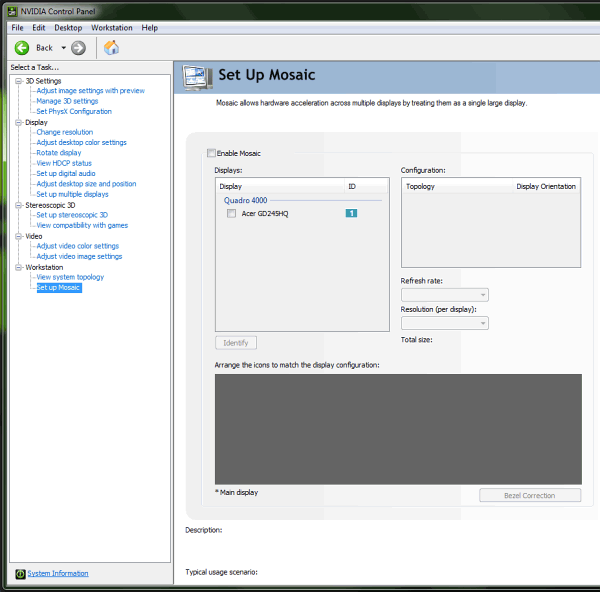Click the 3D Settings category label
The width and height of the screenshot is (600, 592).
tap(43, 81)
